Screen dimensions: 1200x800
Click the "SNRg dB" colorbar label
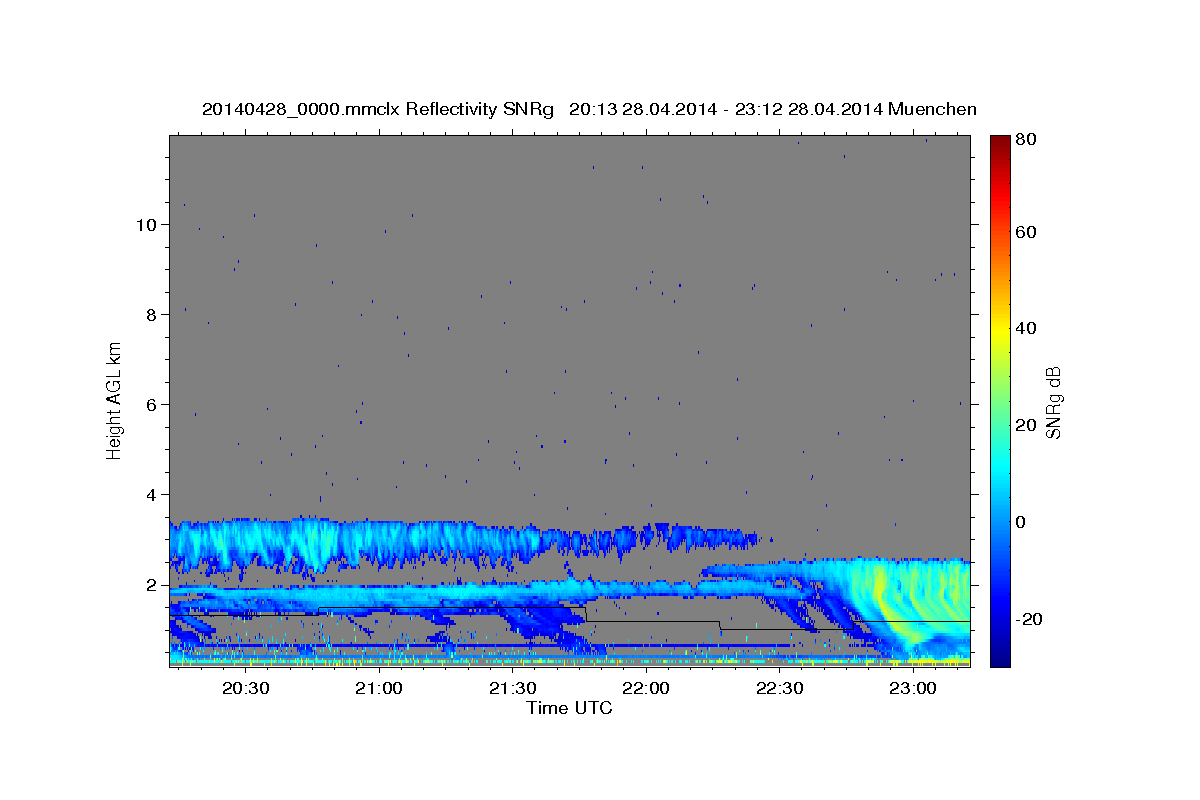tap(1053, 401)
